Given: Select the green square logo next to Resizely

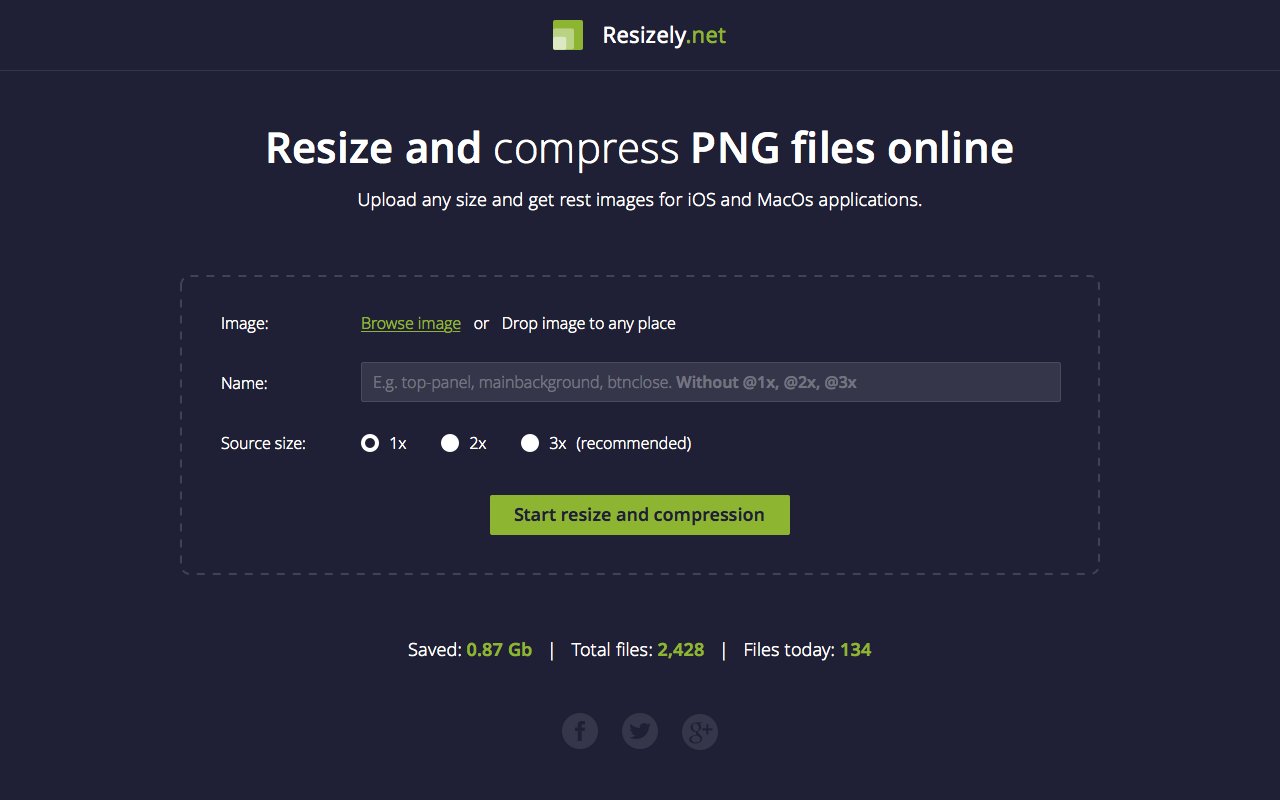Looking at the screenshot, I should [x=567, y=34].
